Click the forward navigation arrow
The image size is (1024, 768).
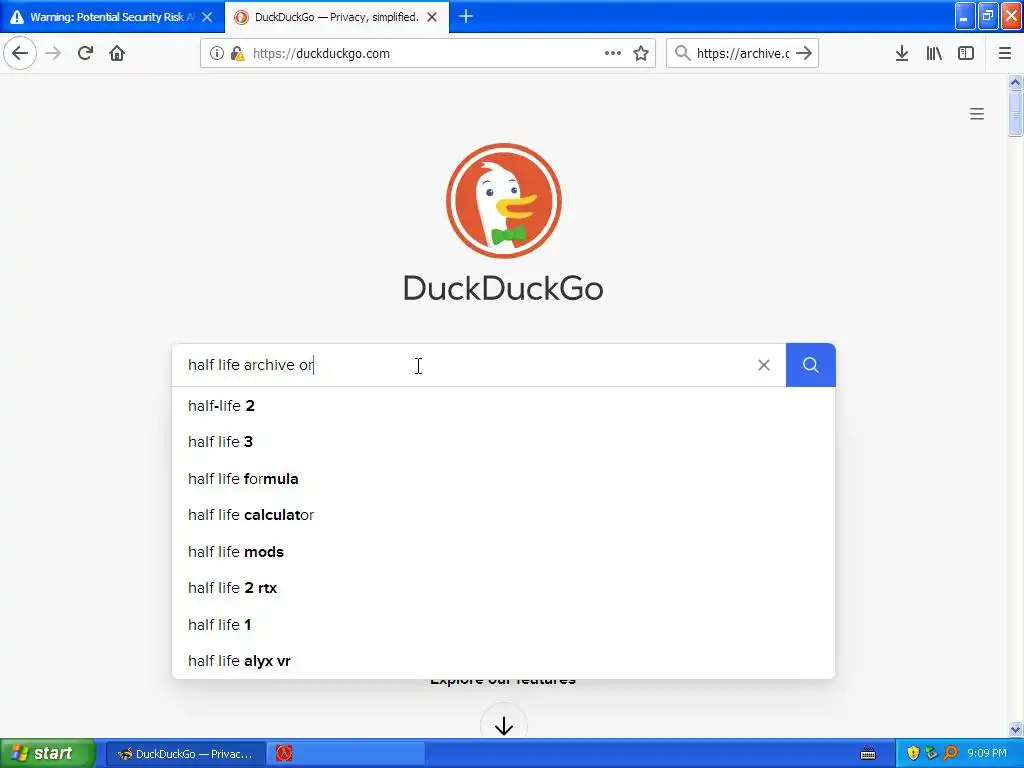[x=53, y=53]
